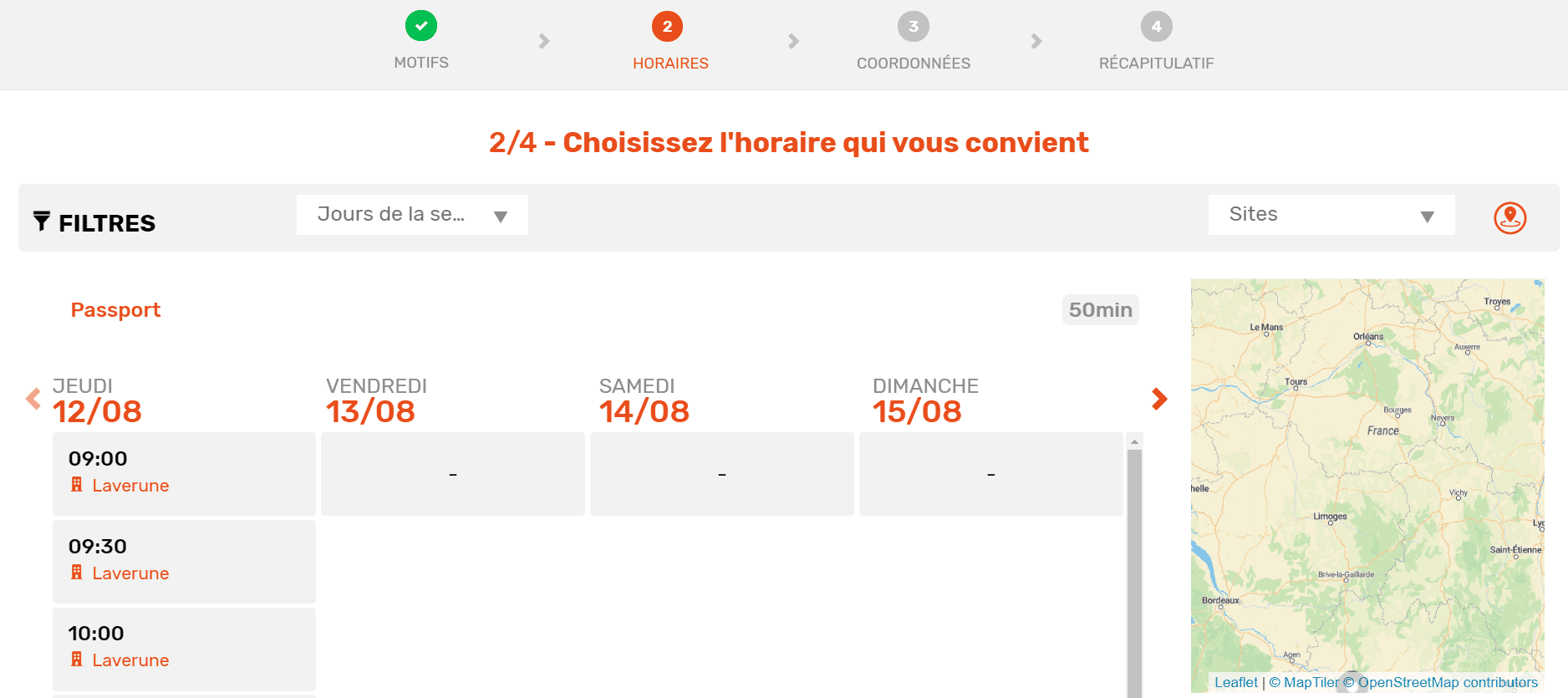The height and width of the screenshot is (698, 1568).
Task: Click building icon in 09:00 slot
Action: point(77,485)
